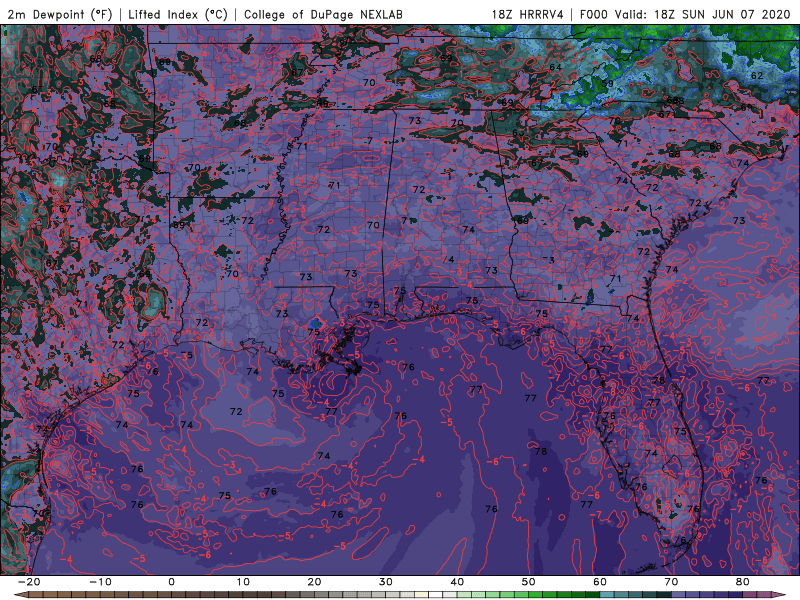Screen dimensions: 800x600
Task: Click the "59" dewpoint value on the map
Action: point(607,84)
